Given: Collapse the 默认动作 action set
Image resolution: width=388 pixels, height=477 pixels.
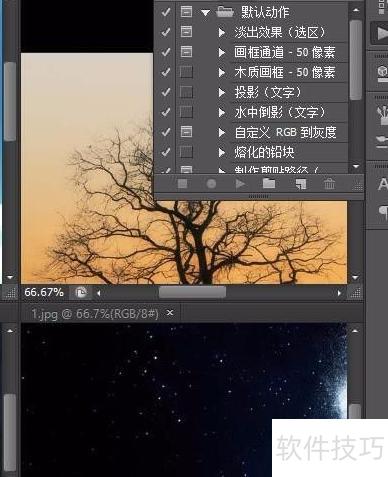Looking at the screenshot, I should 205,13.
